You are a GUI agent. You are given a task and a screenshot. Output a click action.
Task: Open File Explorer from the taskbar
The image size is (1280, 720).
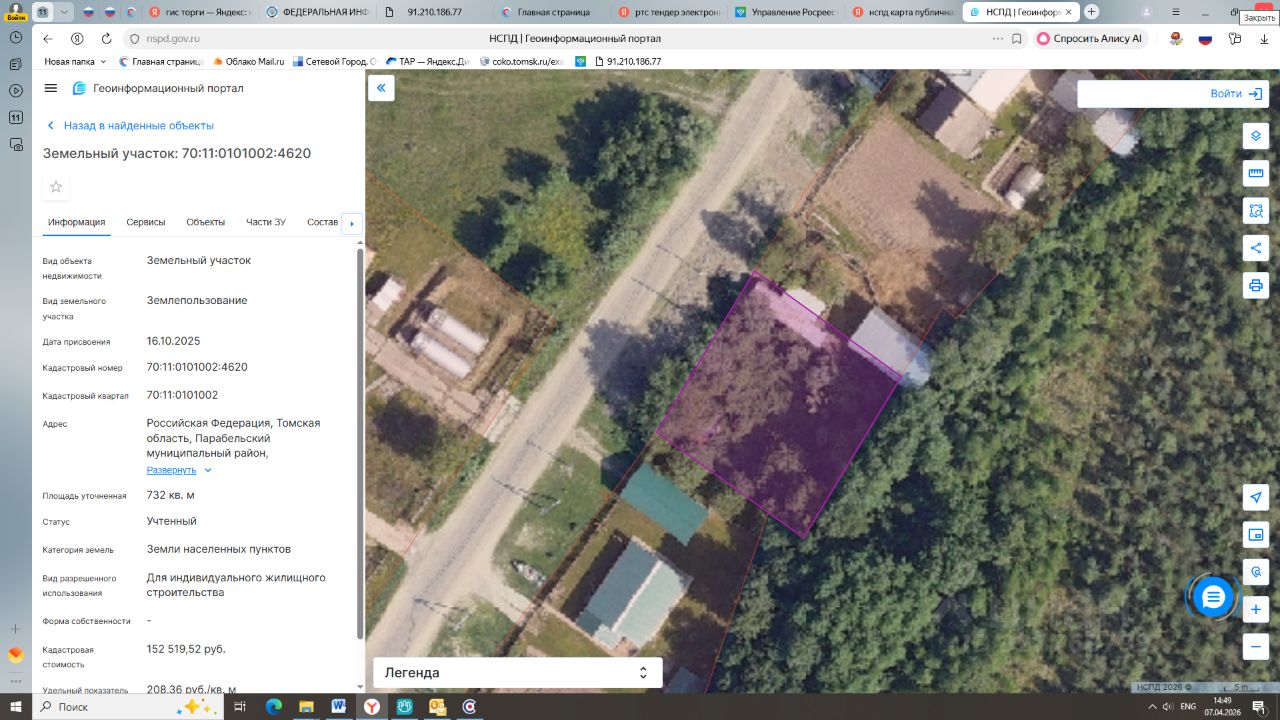[x=306, y=706]
